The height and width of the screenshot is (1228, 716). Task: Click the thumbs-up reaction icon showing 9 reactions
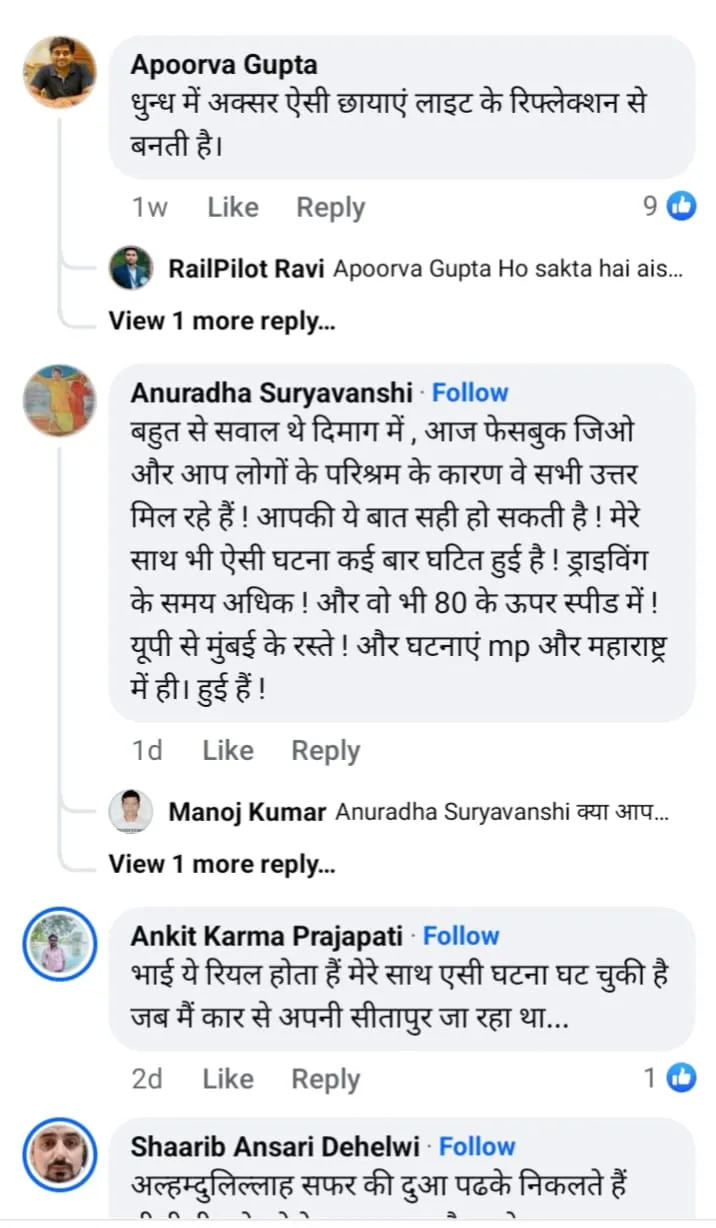(x=681, y=206)
